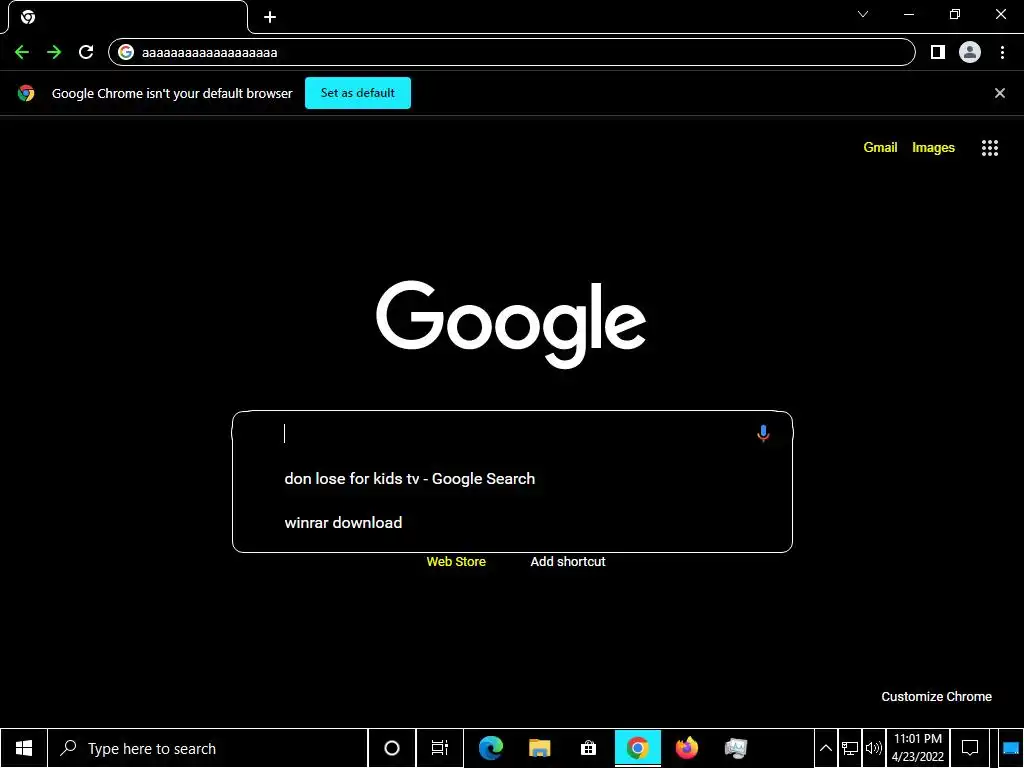Choose the 'winrar download' suggestion

513,522
